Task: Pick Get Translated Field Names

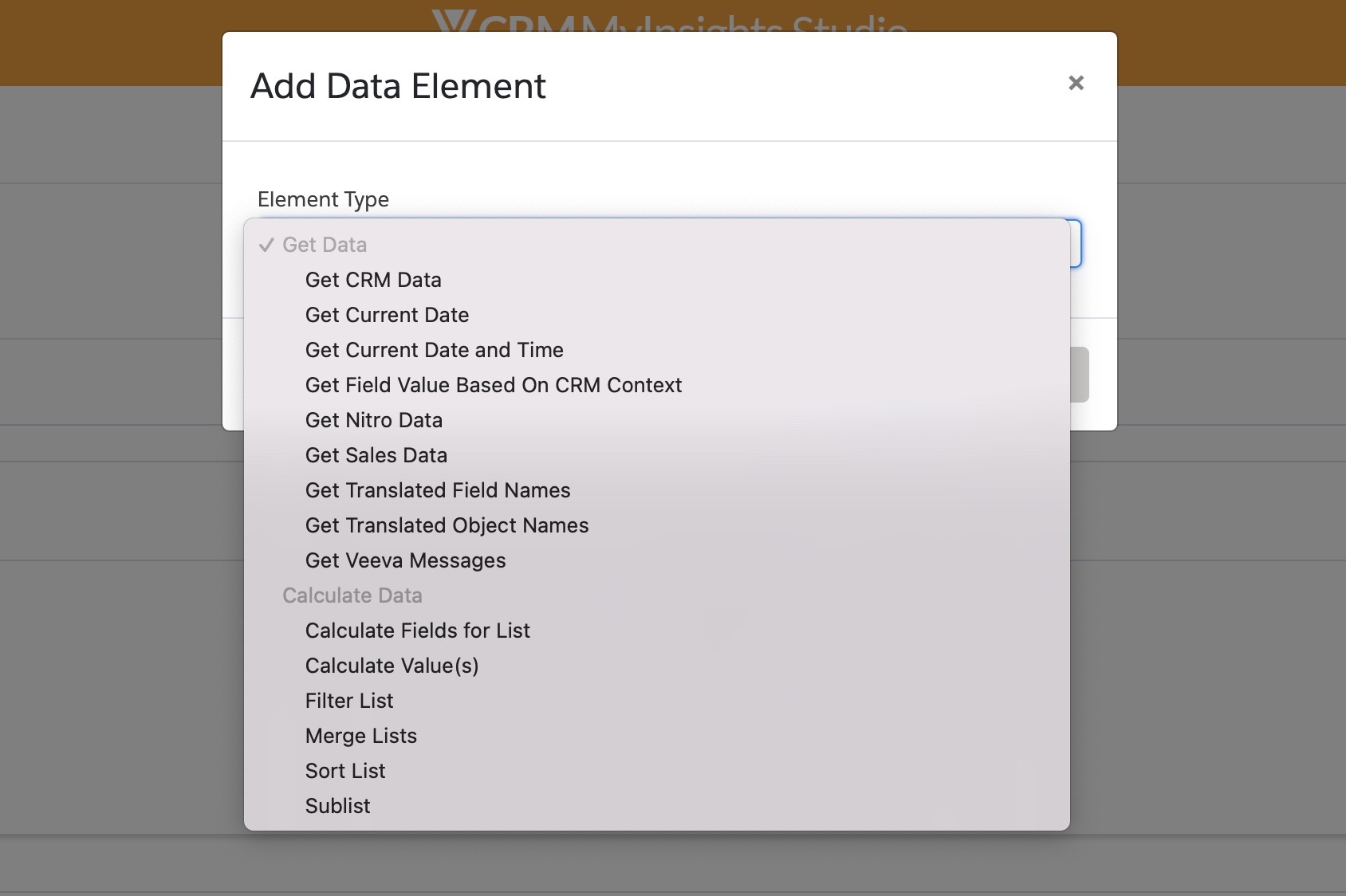Action: coord(437,490)
